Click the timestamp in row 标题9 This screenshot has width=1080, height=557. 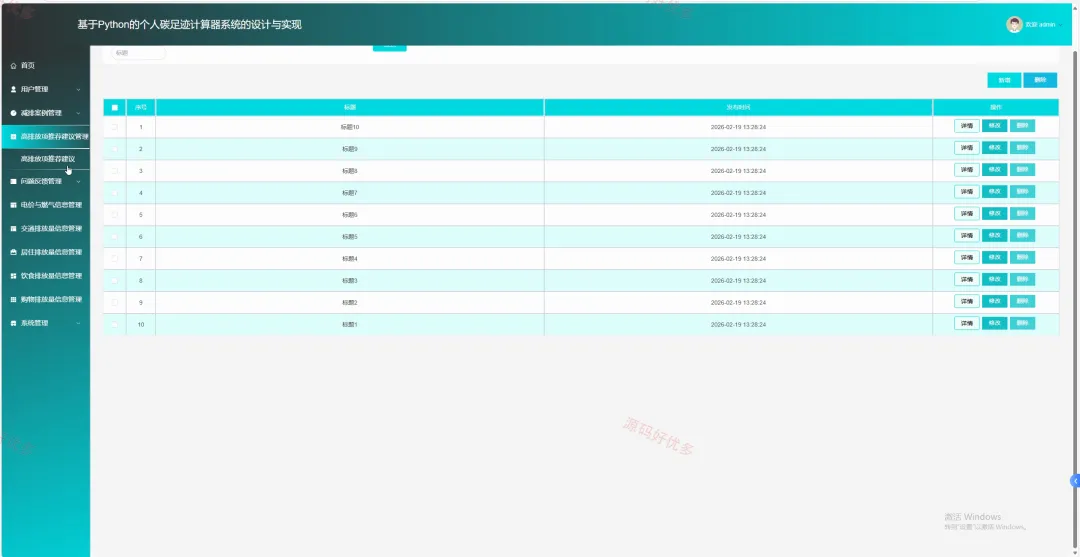(738, 149)
